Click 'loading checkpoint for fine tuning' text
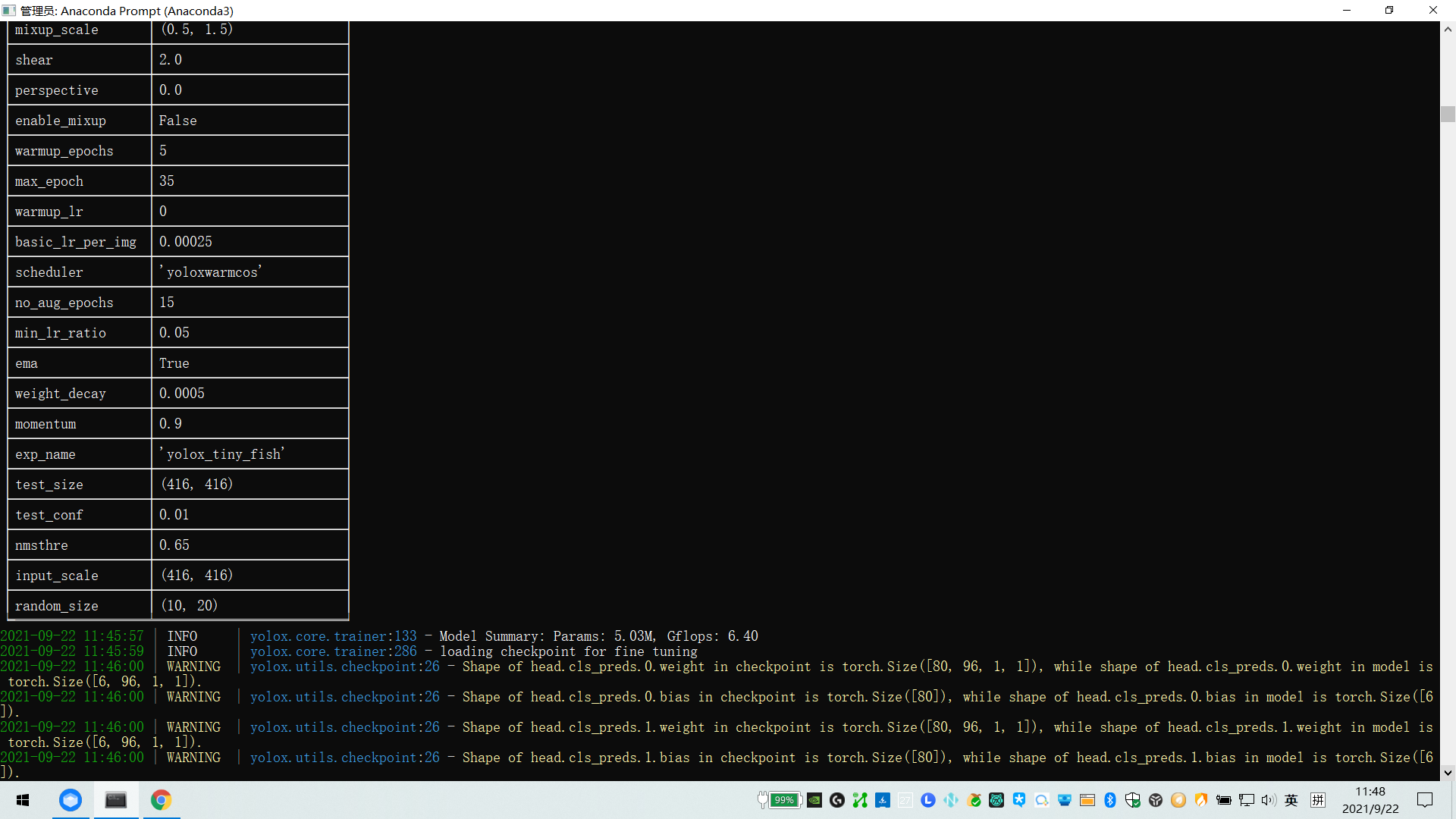This screenshot has width=1456, height=819. pos(569,651)
